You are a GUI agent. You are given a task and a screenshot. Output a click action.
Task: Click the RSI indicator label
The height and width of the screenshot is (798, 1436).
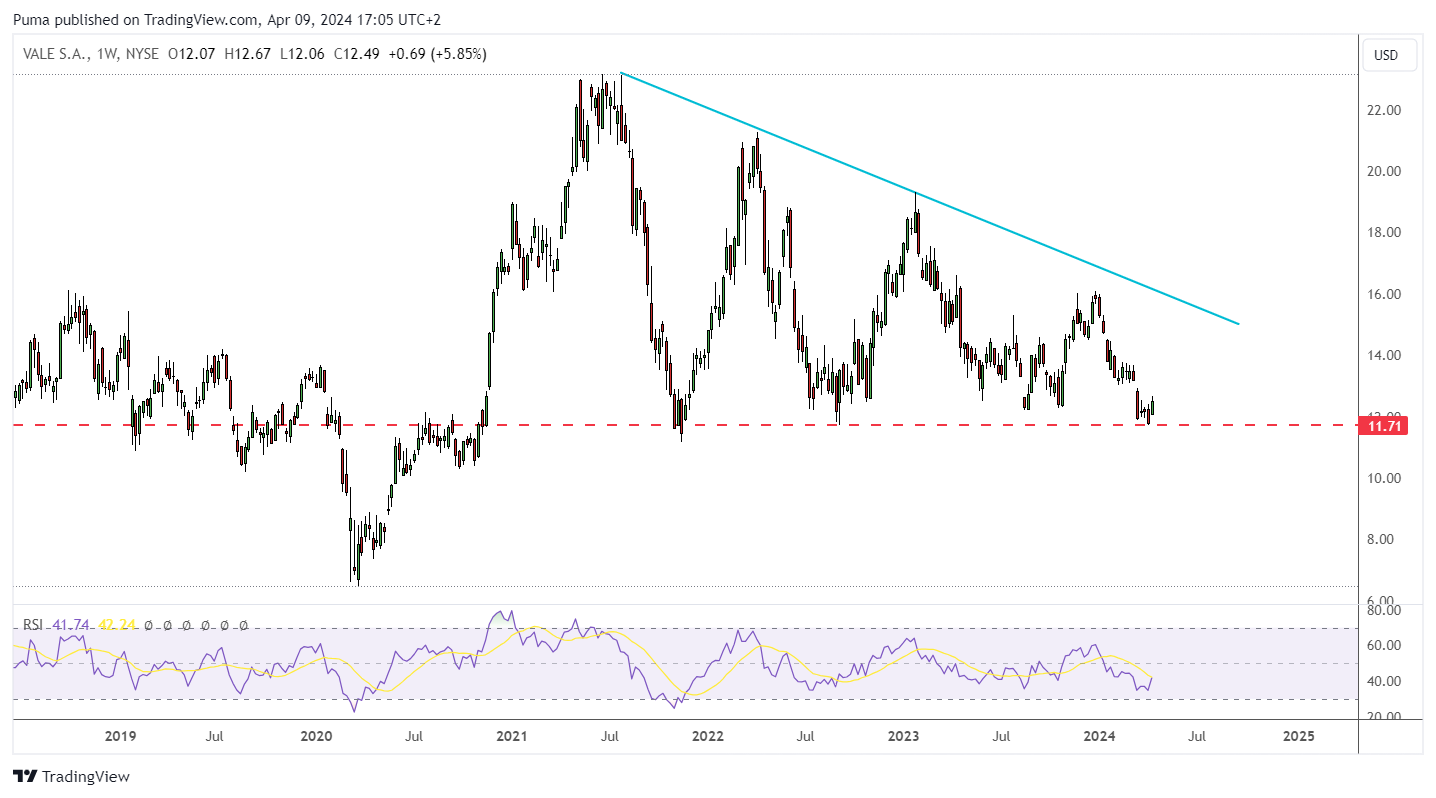point(34,625)
